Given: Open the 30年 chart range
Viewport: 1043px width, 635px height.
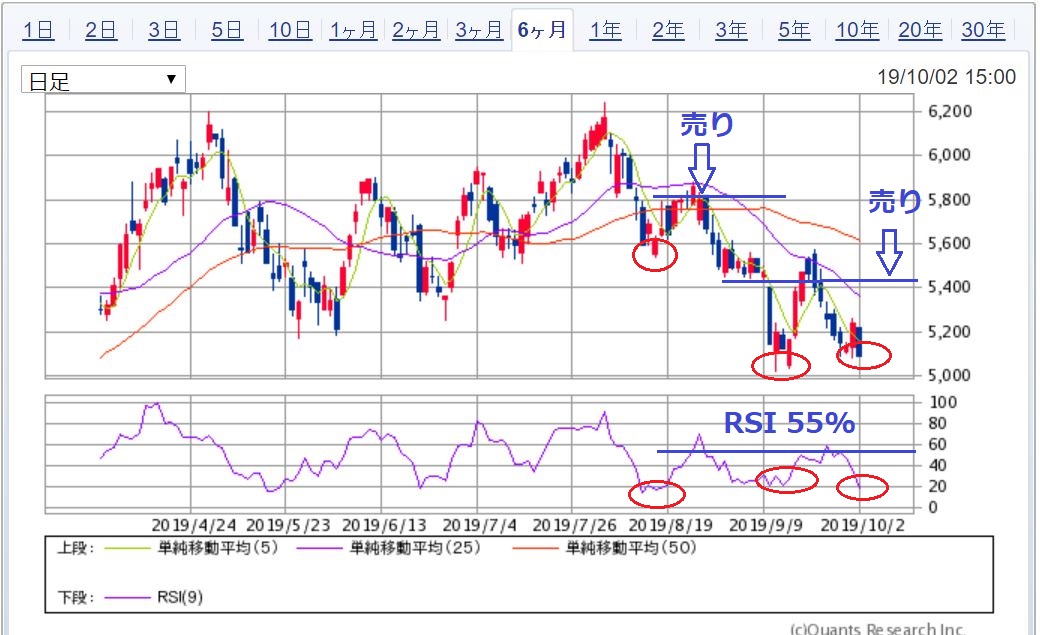Looking at the screenshot, I should 983,30.
